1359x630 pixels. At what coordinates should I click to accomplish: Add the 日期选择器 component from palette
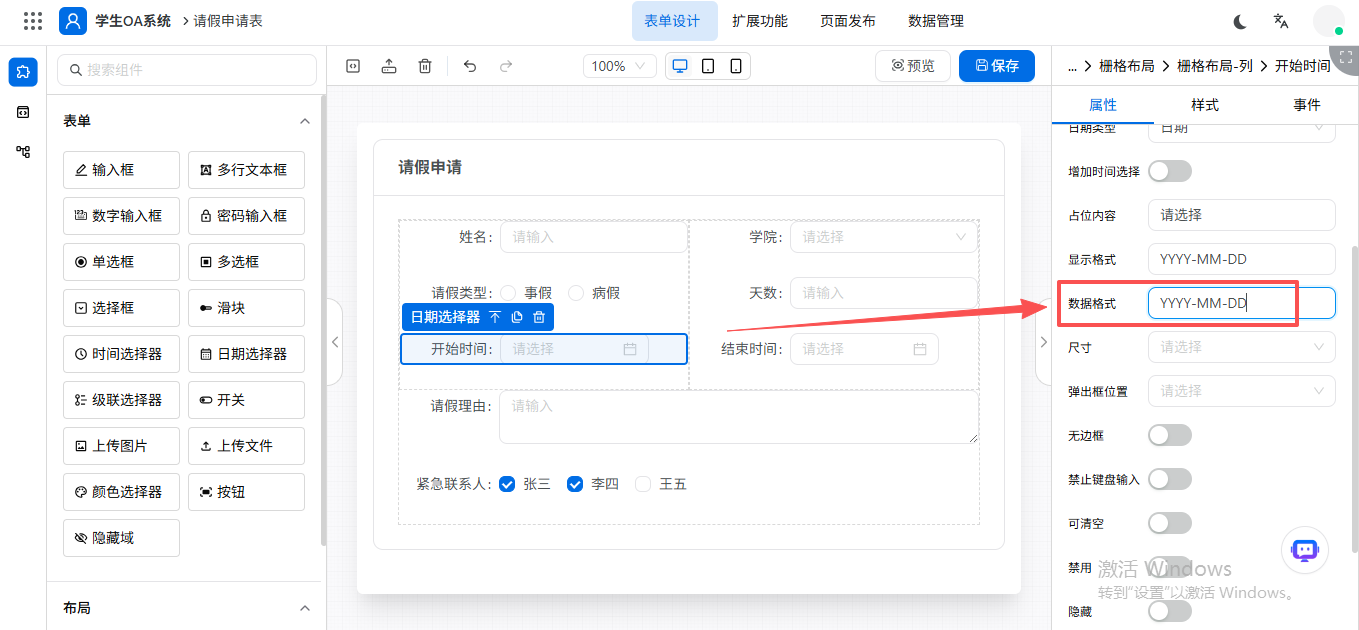246,354
